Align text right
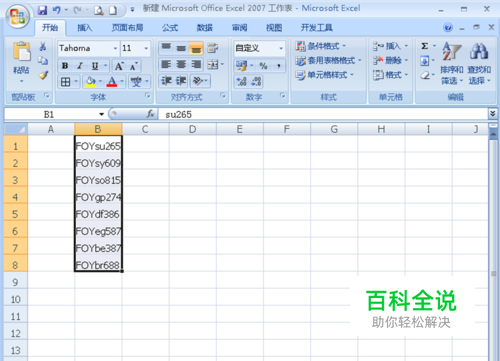 click(x=196, y=64)
